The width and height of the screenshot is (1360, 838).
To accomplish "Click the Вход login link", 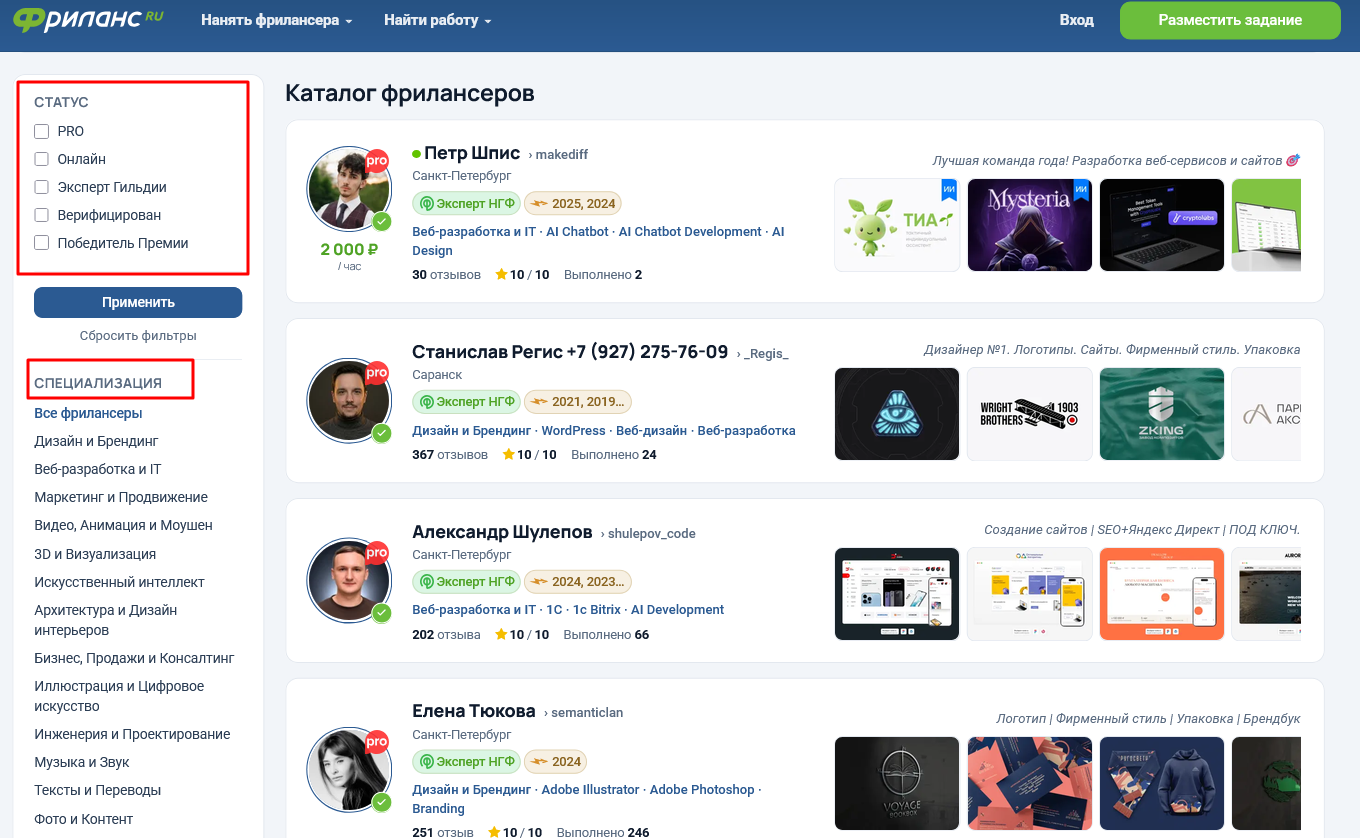I will click(1077, 20).
